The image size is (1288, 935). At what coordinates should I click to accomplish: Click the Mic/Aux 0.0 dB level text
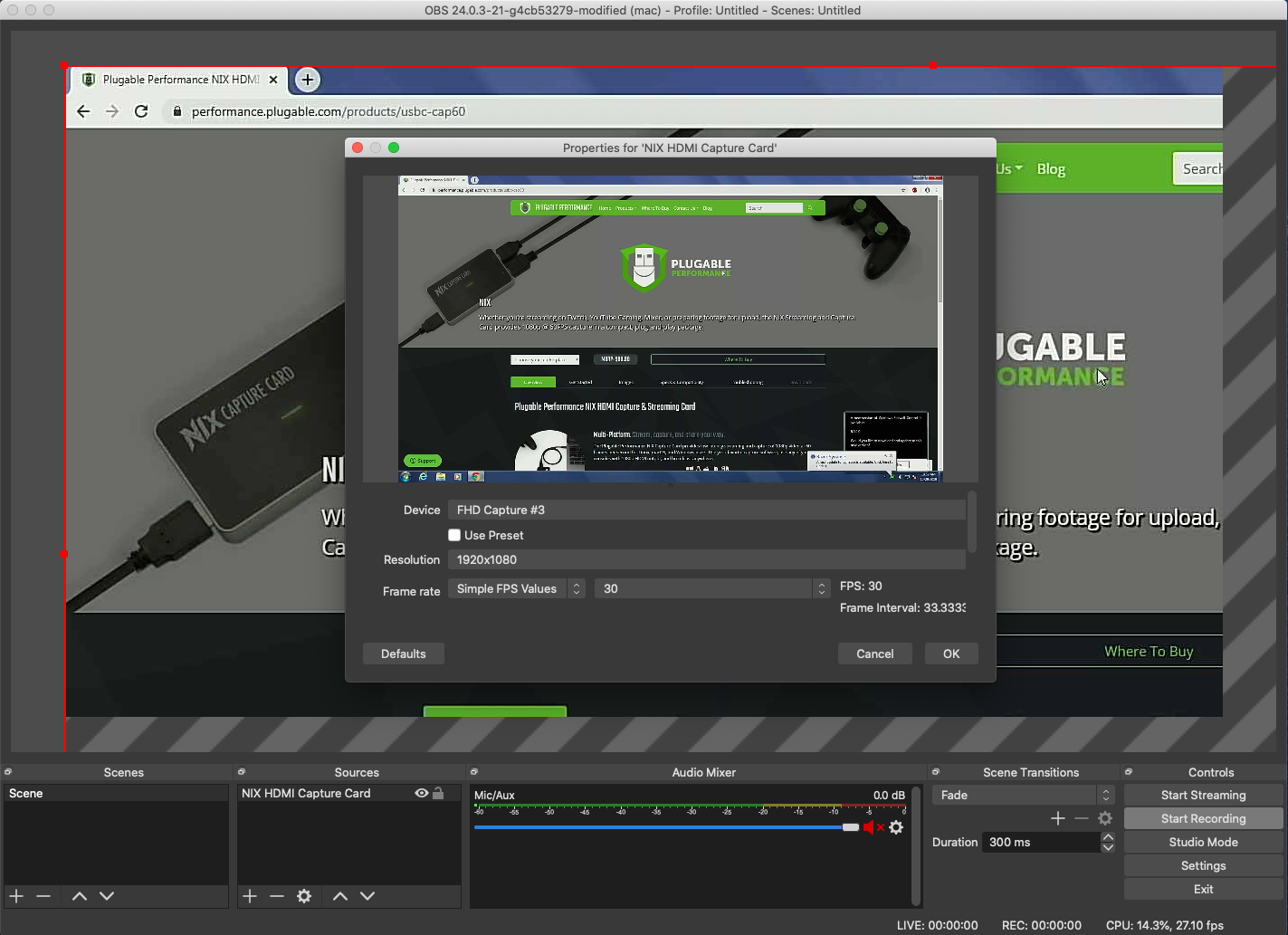[889, 795]
